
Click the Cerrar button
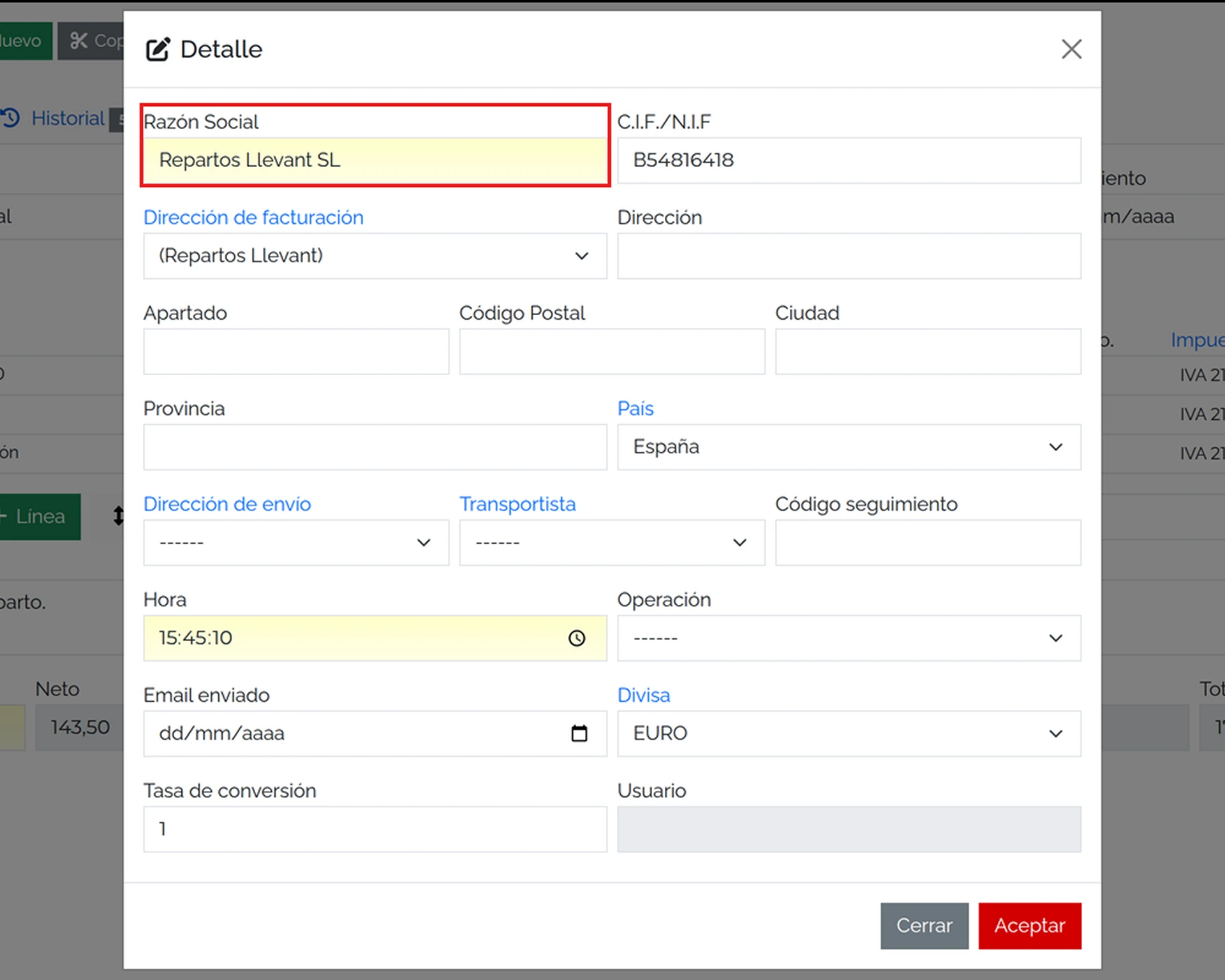(x=924, y=926)
